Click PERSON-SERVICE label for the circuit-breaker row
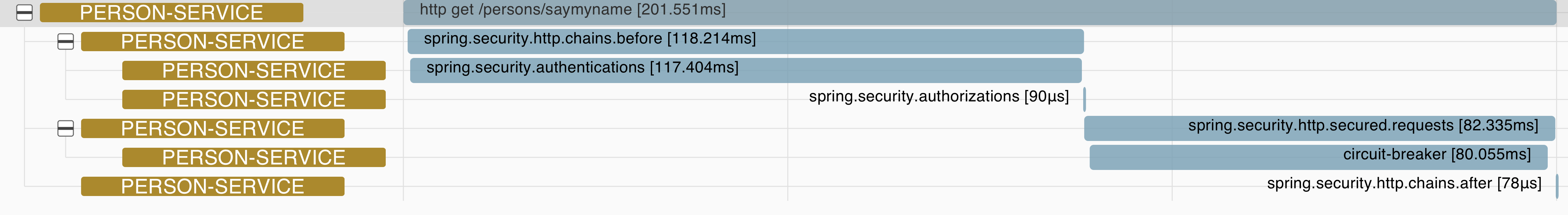The image size is (1568, 215). (x=254, y=157)
